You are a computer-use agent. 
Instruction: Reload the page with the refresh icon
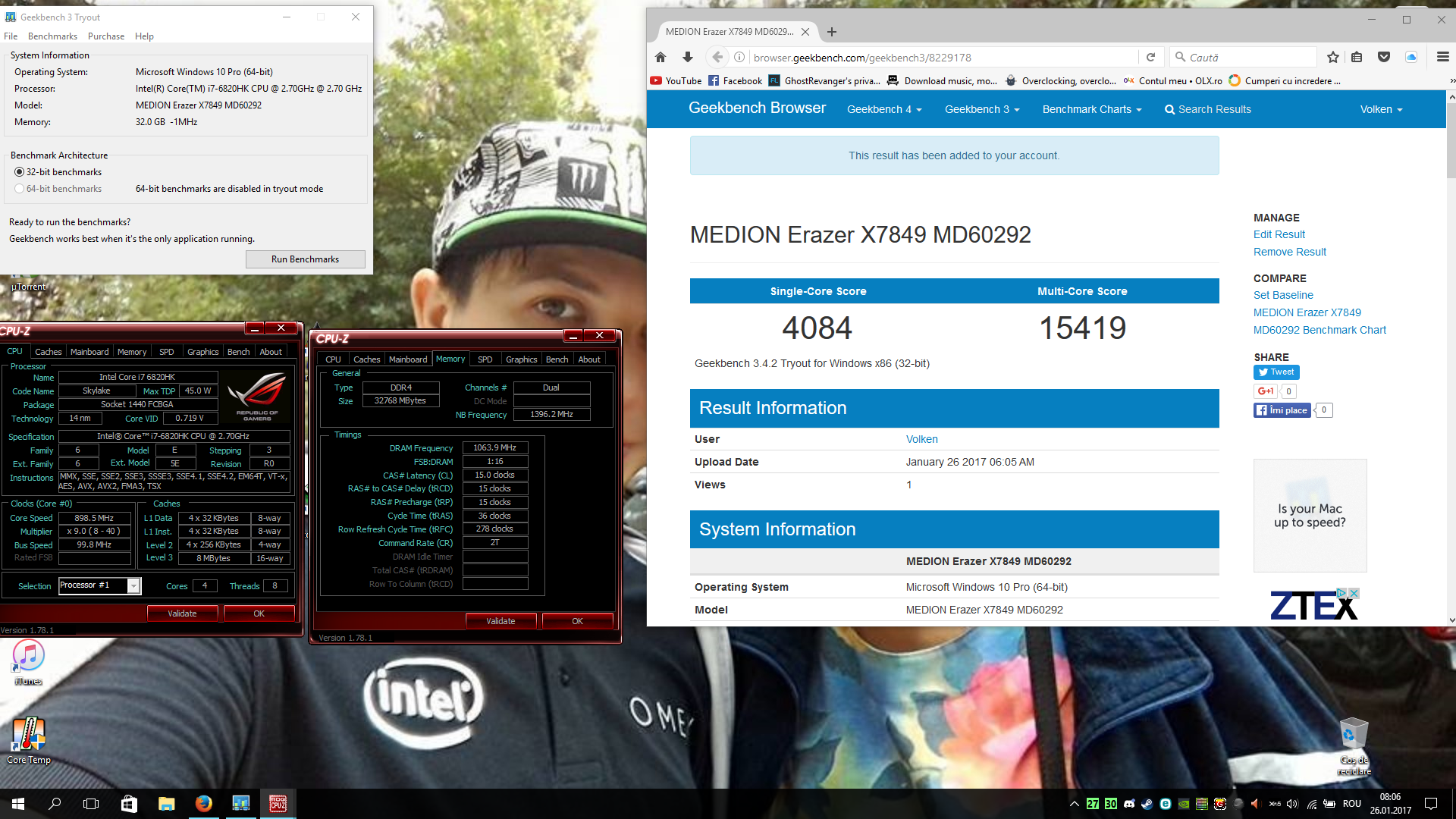(1150, 57)
